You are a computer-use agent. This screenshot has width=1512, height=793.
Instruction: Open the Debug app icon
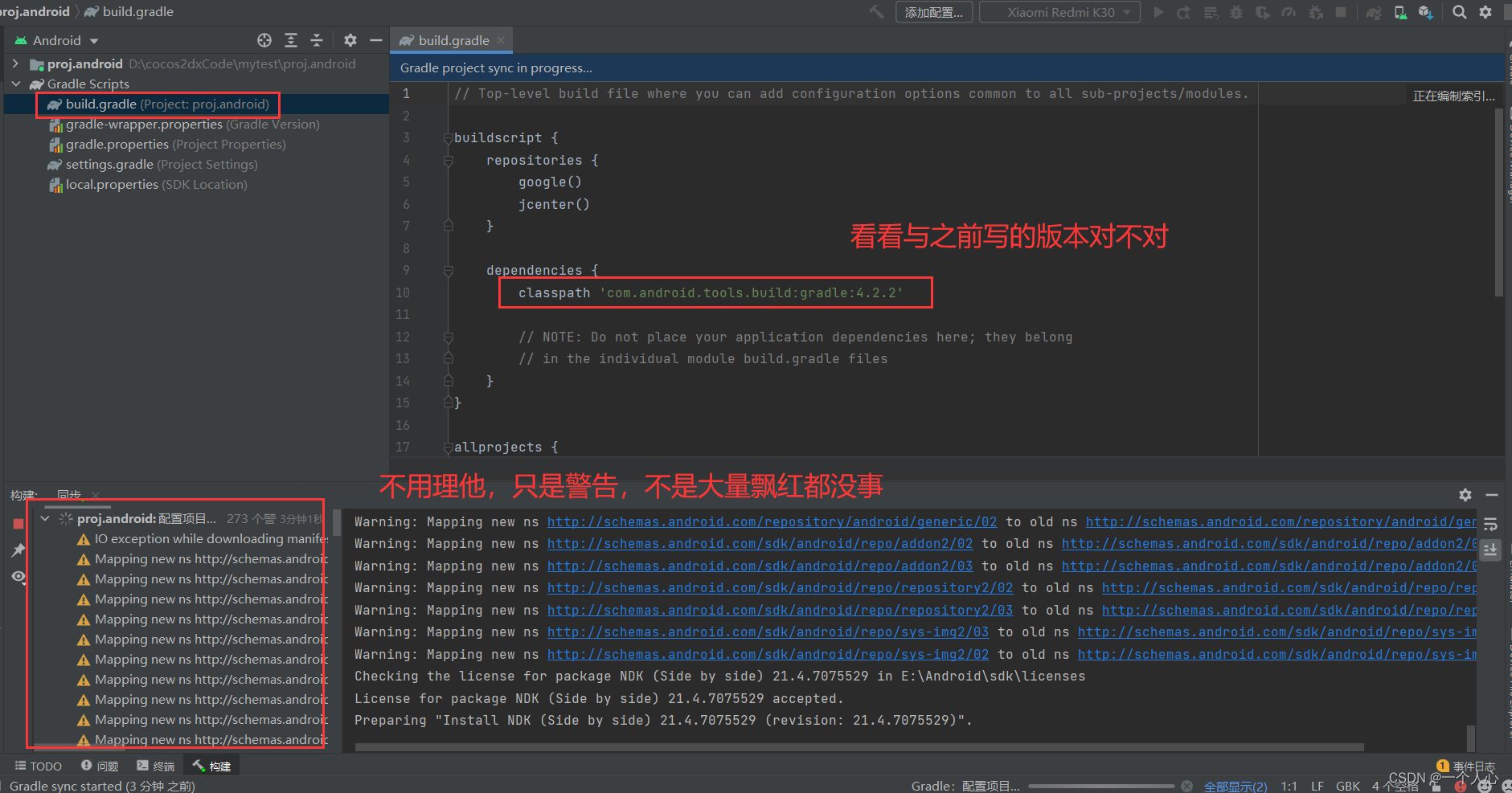click(1236, 12)
